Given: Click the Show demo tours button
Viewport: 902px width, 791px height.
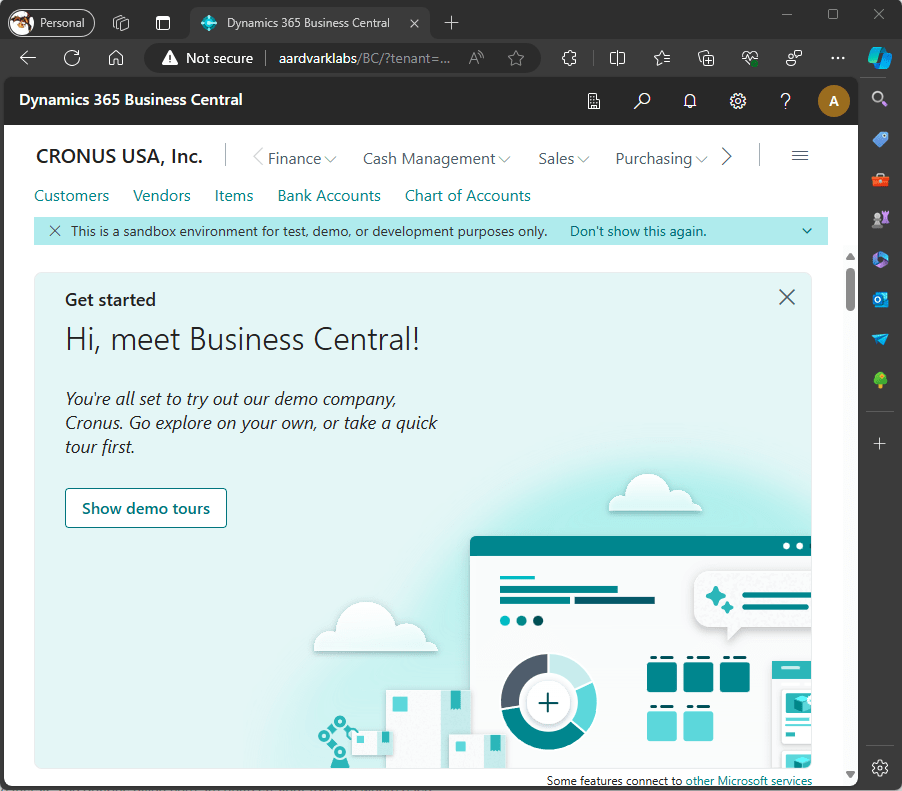Looking at the screenshot, I should click(x=146, y=508).
